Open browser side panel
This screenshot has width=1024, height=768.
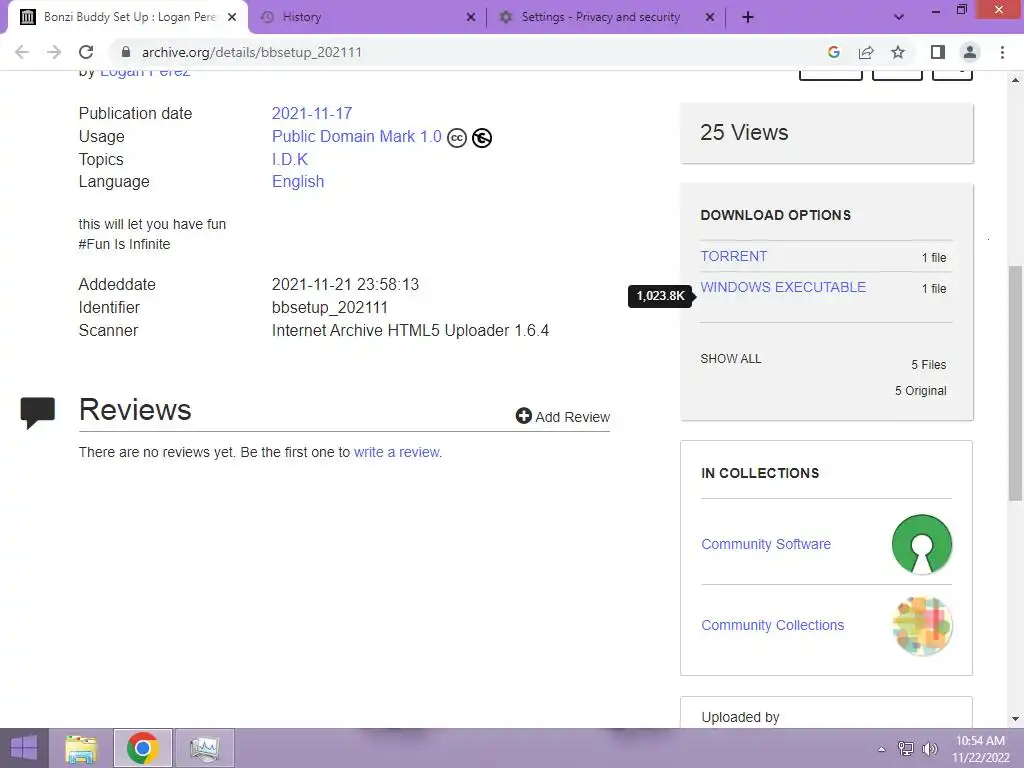click(938, 52)
